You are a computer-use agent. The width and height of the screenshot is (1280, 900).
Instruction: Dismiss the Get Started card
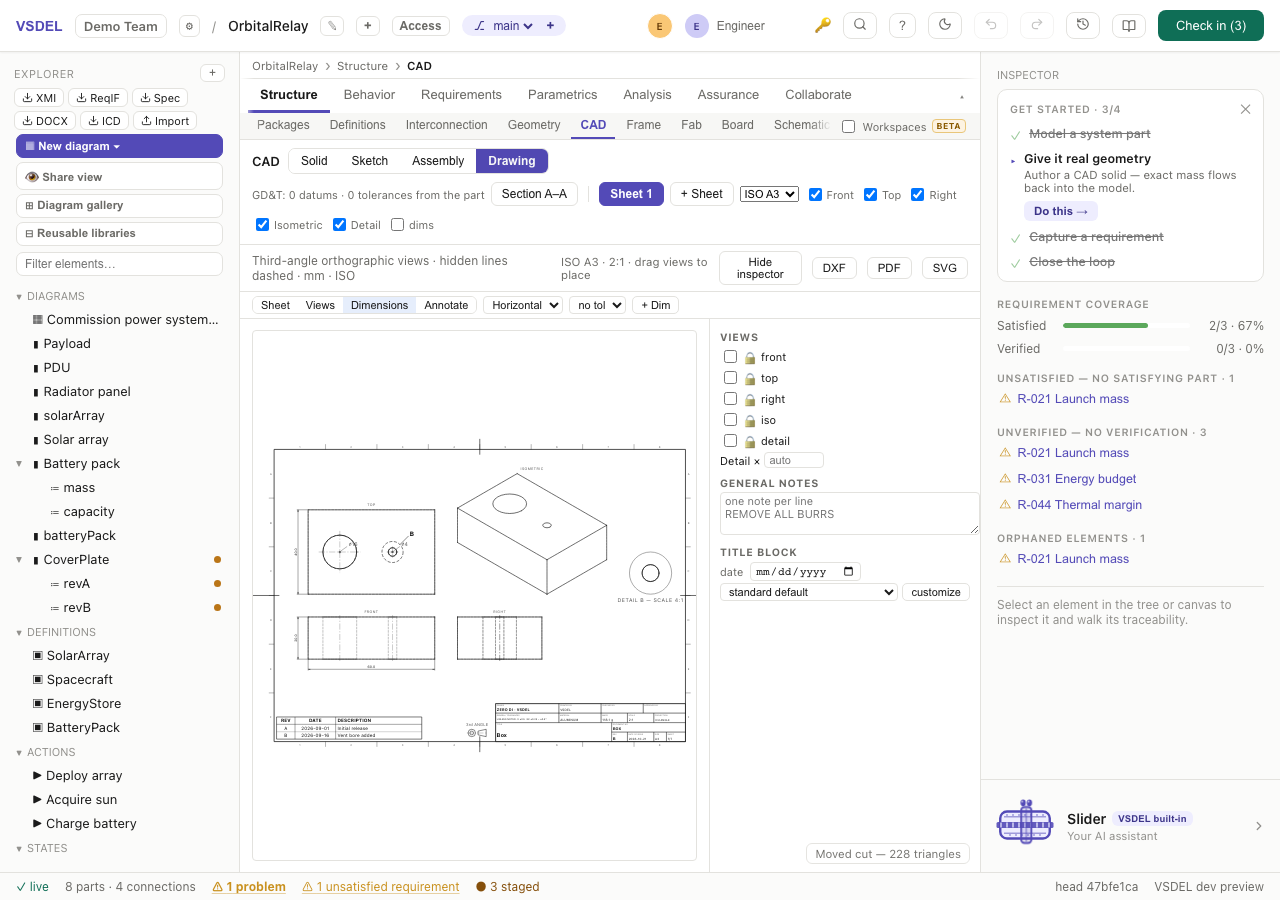click(1245, 109)
